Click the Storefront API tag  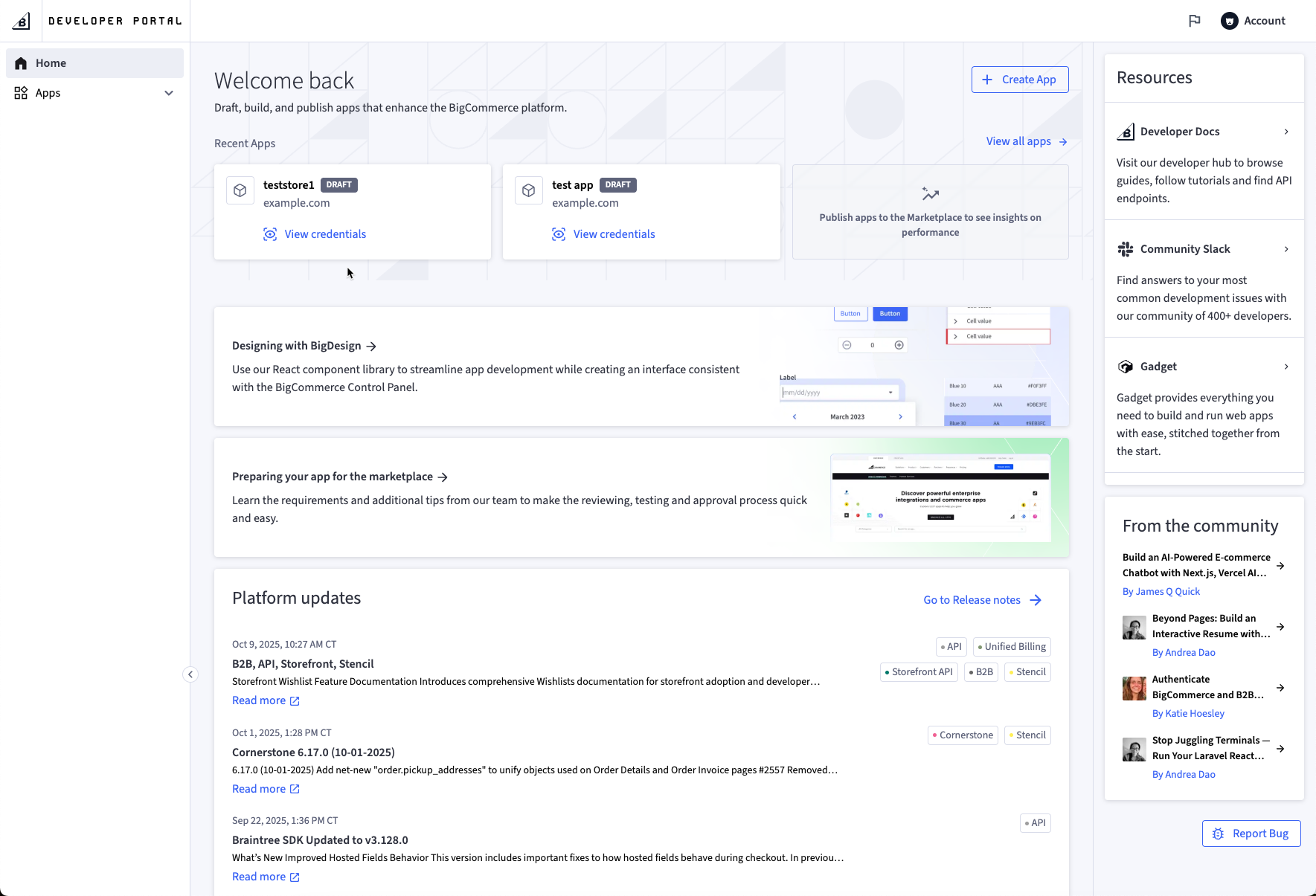click(x=919, y=672)
